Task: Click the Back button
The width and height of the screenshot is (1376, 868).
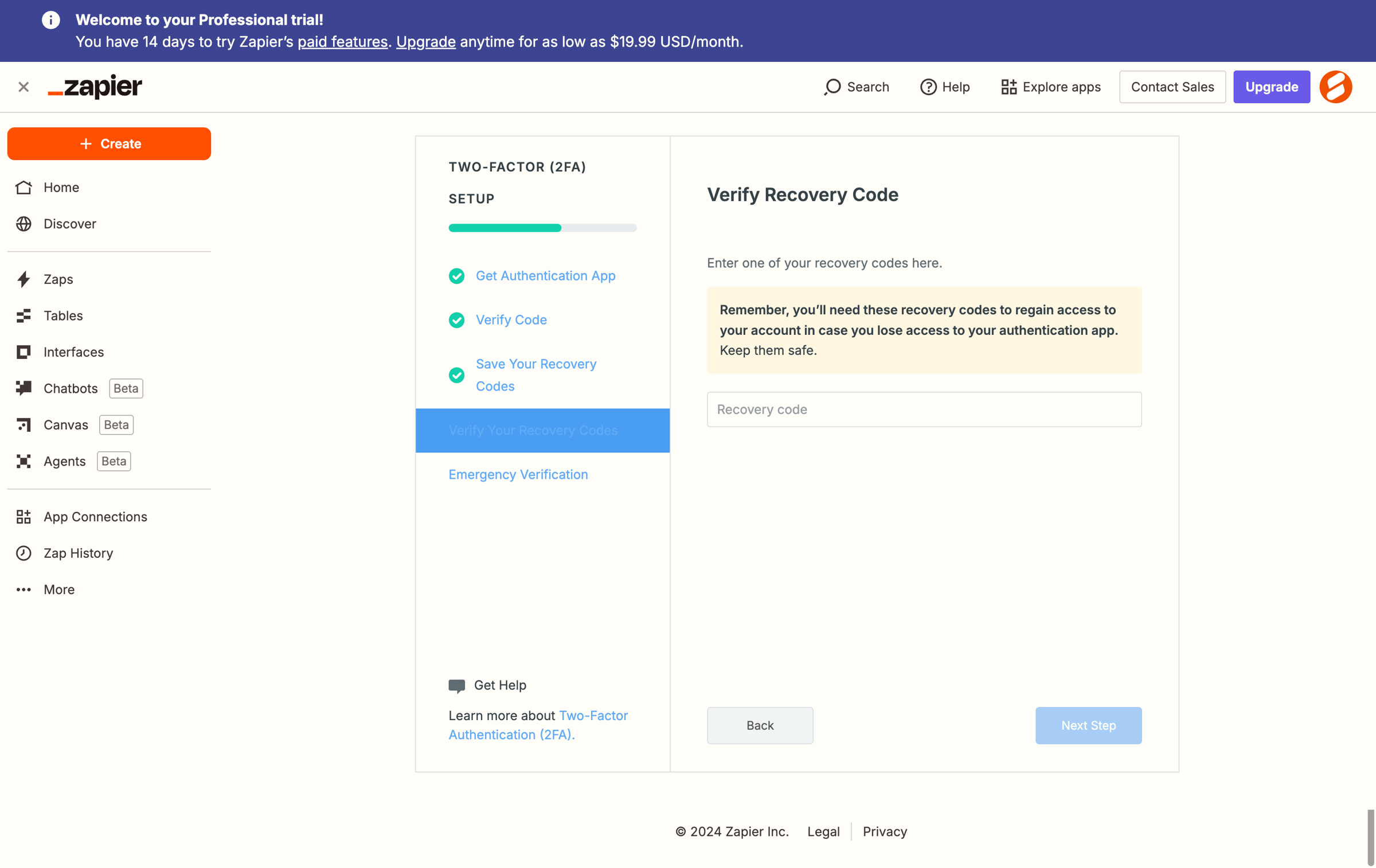Action: point(760,725)
